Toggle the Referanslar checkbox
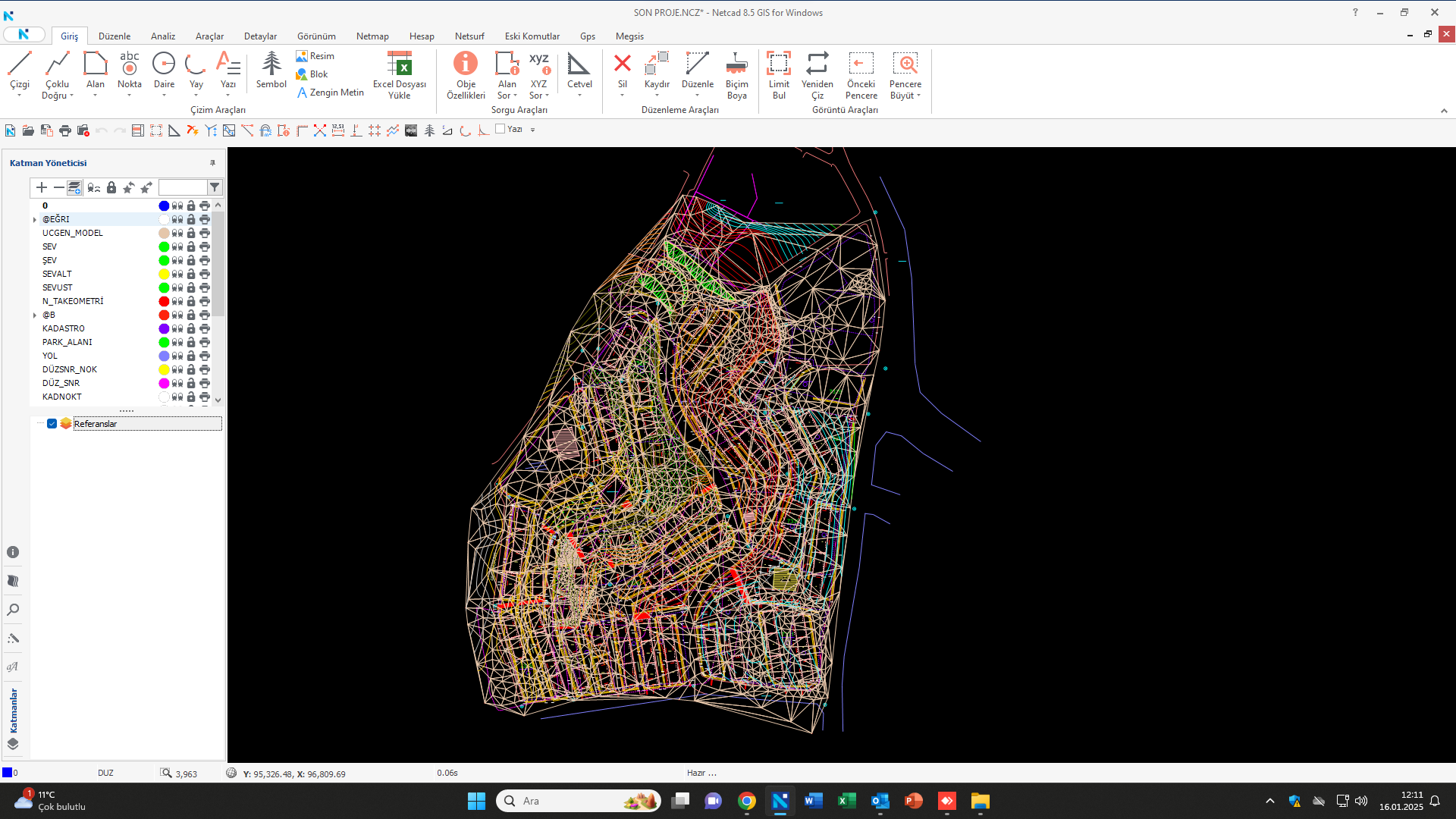1456x819 pixels. click(x=52, y=424)
